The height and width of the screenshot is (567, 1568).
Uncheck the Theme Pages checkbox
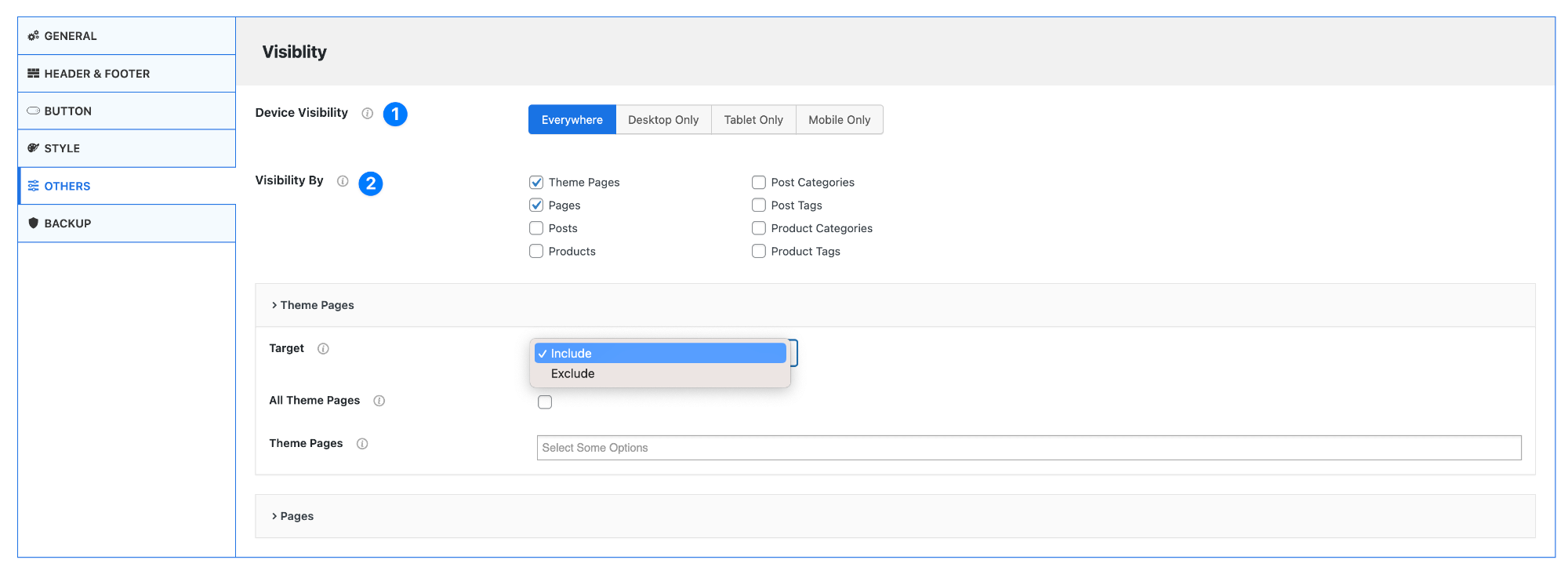(536, 183)
